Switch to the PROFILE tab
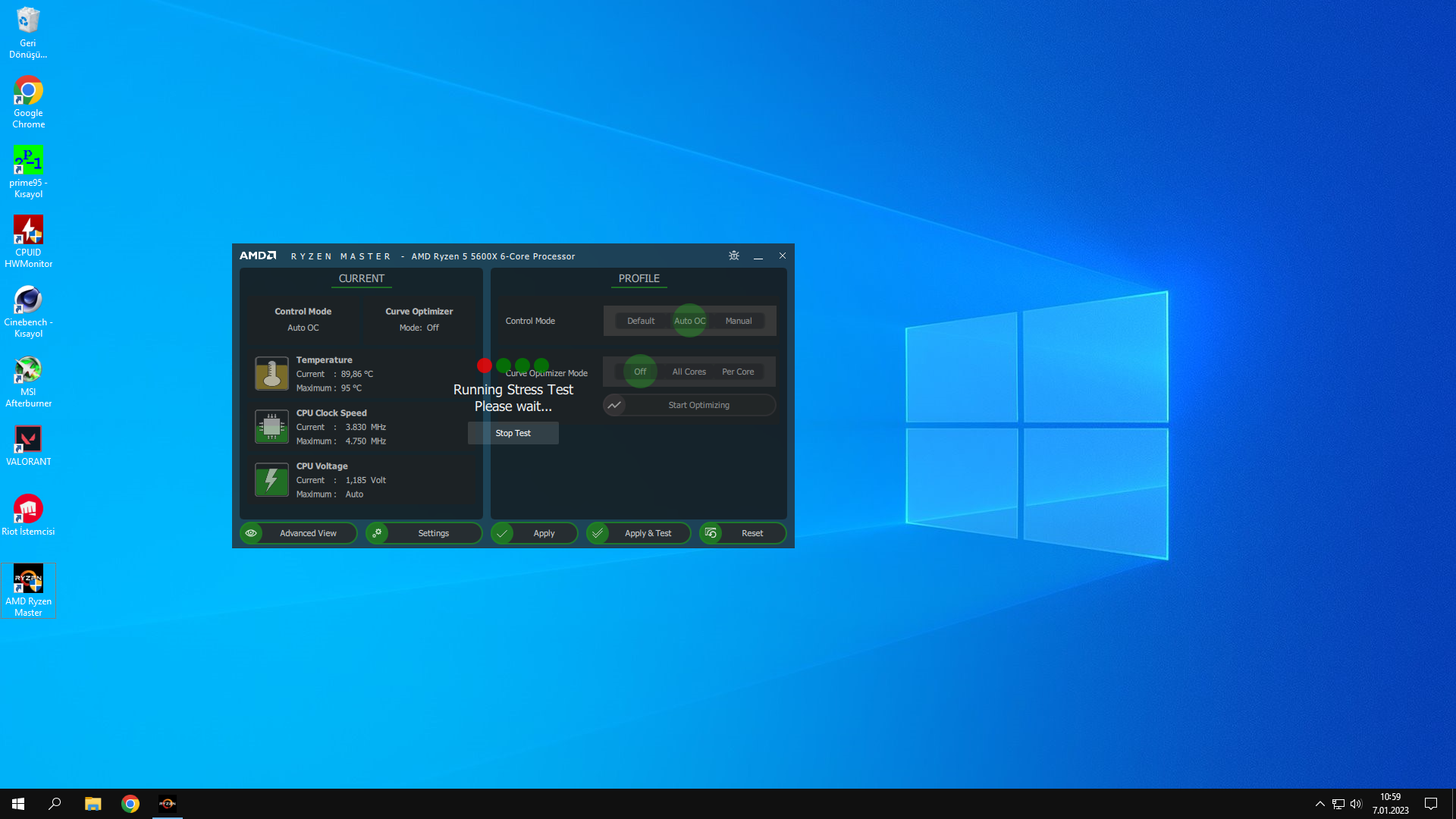Image resolution: width=1456 pixels, height=819 pixels. [639, 278]
